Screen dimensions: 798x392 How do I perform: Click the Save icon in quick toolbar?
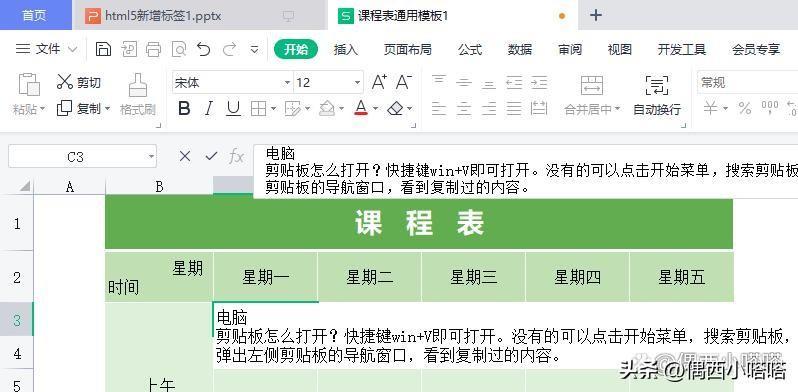pos(103,49)
